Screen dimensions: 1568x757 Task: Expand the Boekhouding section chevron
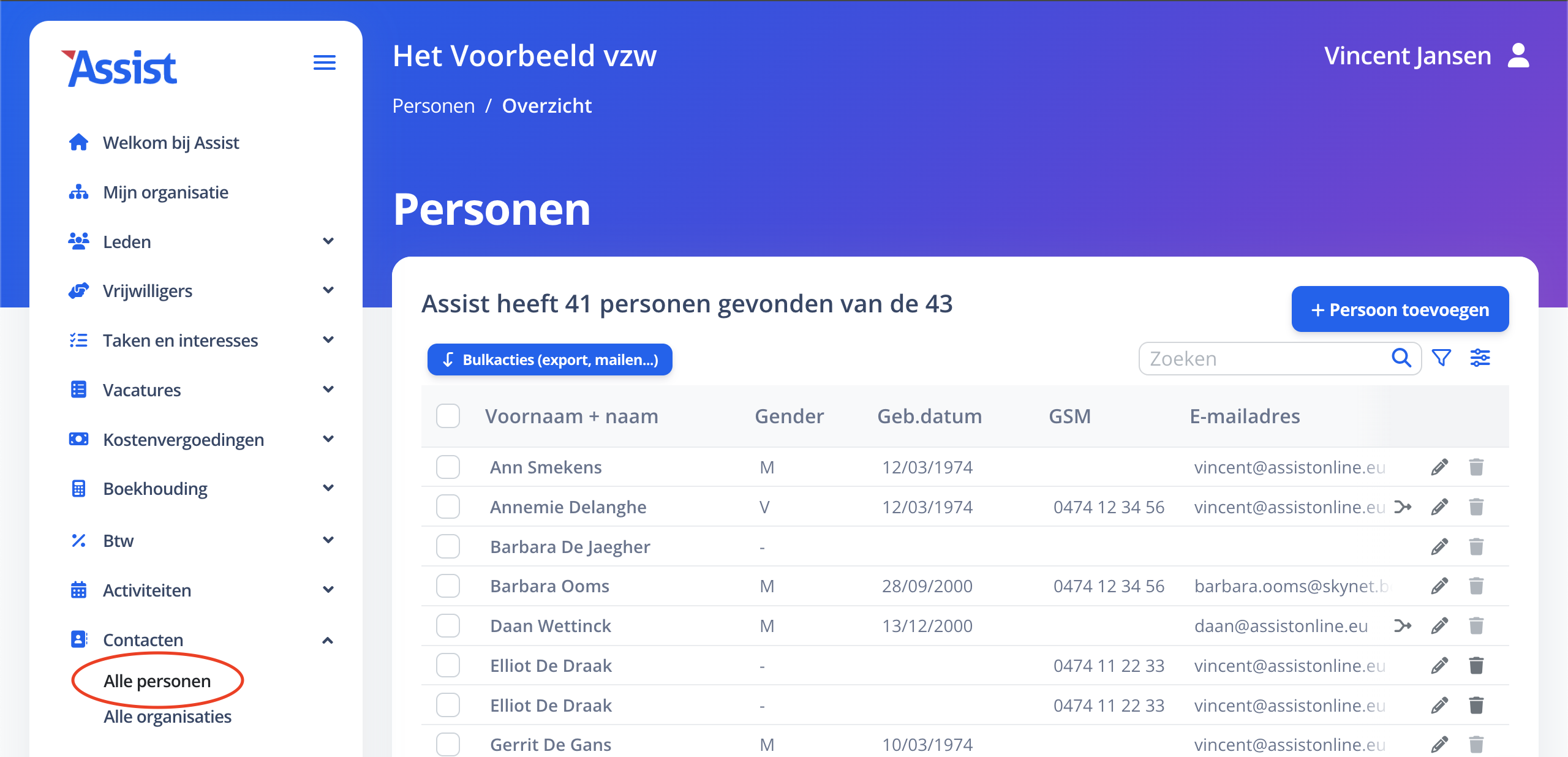[328, 488]
